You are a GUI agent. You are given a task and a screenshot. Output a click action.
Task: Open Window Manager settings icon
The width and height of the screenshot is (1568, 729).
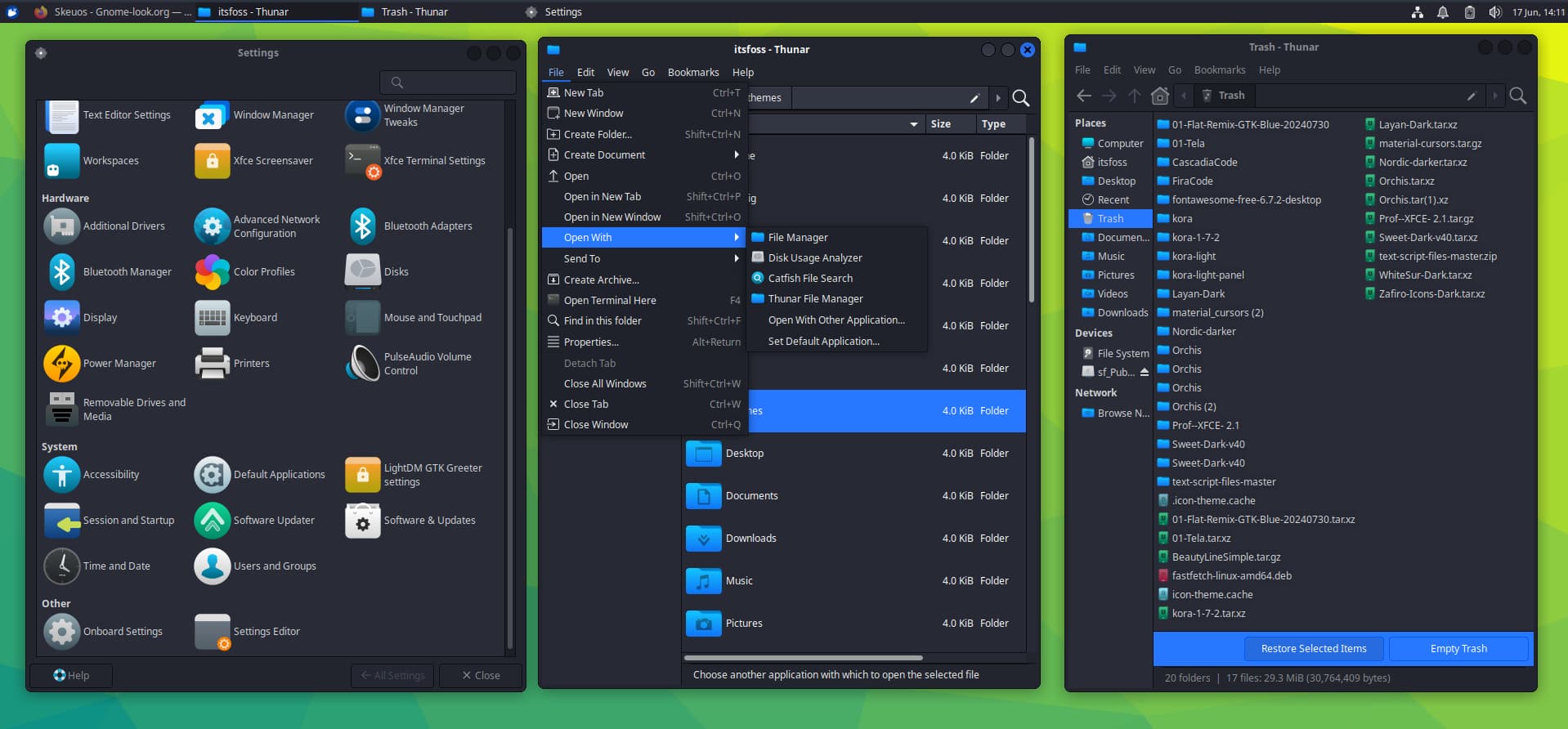coord(212,115)
